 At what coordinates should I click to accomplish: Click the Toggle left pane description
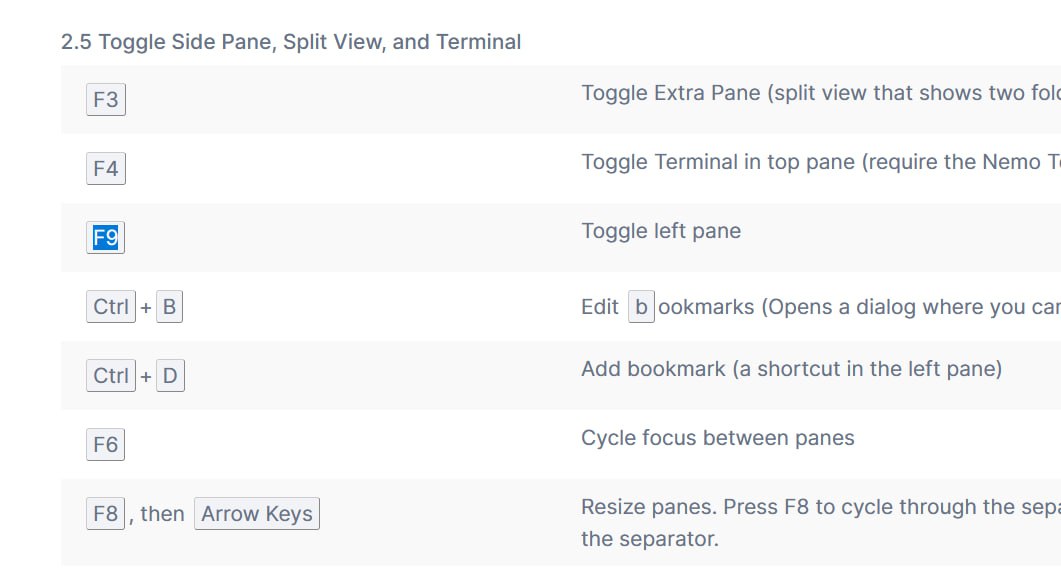pyautogui.click(x=661, y=231)
